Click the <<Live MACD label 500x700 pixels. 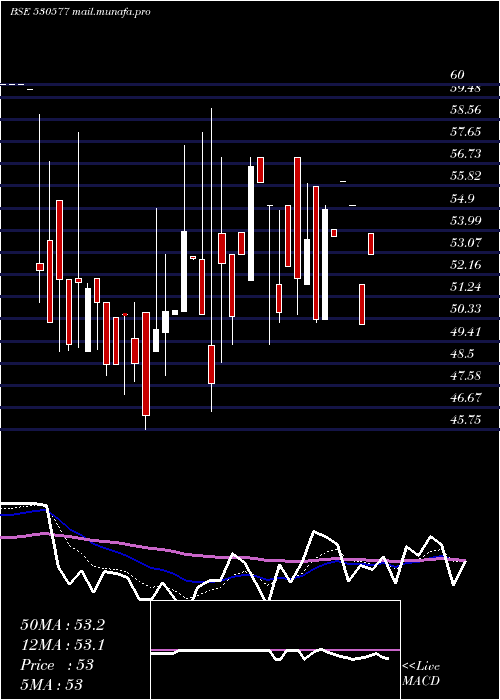pyautogui.click(x=421, y=674)
